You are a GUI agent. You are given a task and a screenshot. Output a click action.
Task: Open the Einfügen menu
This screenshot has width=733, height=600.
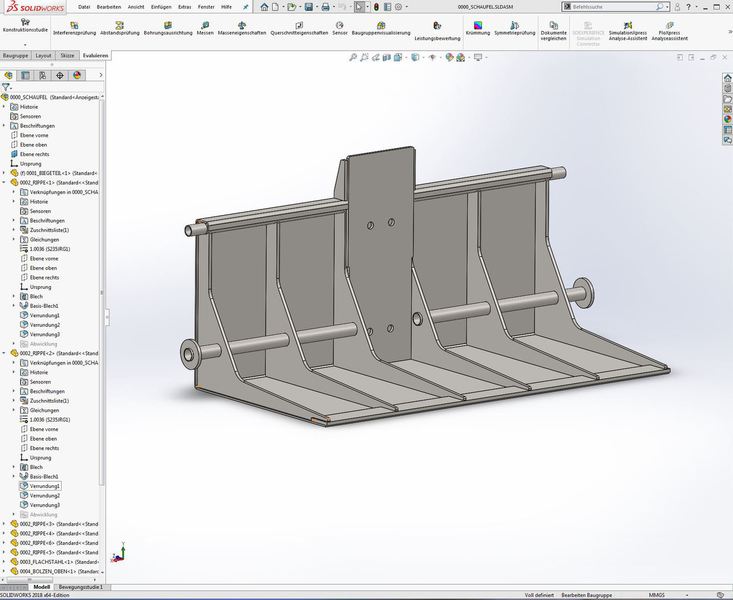(161, 7)
